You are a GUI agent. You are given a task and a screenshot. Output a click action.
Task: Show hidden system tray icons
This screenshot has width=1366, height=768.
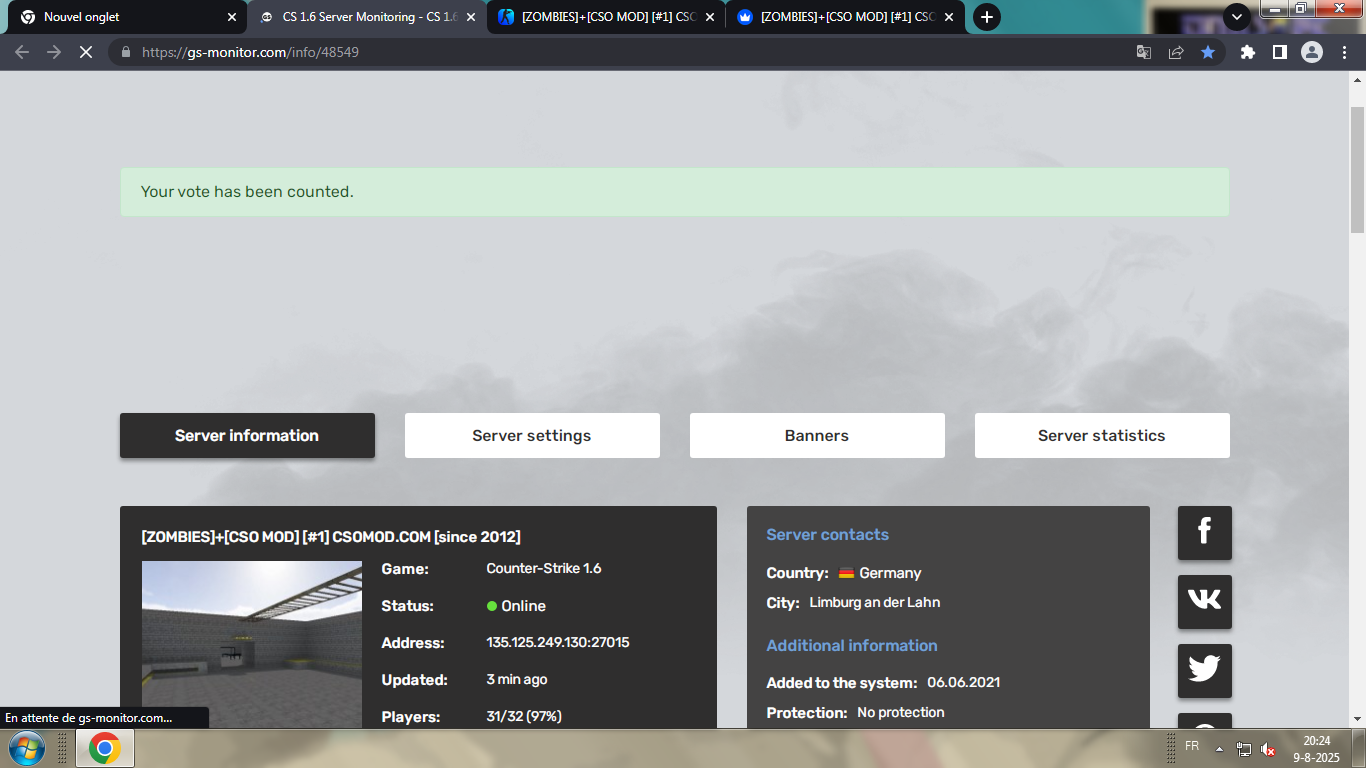tap(1219, 749)
